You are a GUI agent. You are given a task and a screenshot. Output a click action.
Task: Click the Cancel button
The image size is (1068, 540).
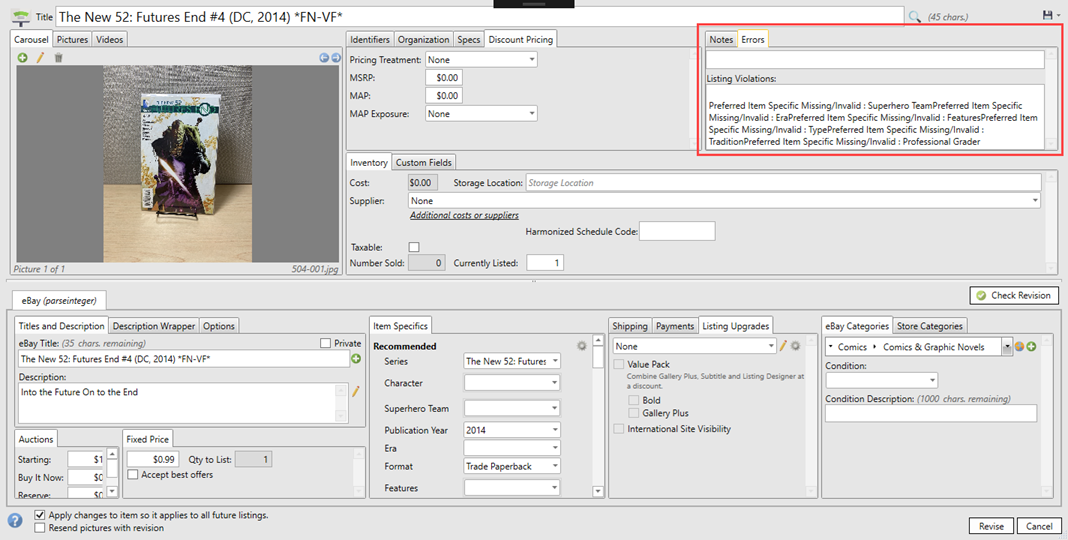1039,526
